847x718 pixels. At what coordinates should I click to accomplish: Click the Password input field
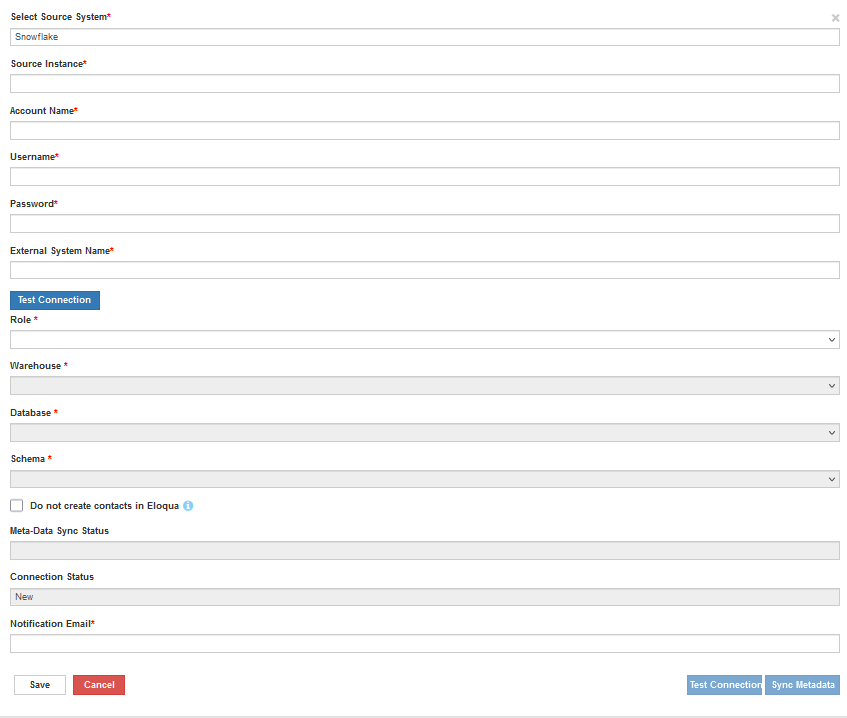424,223
